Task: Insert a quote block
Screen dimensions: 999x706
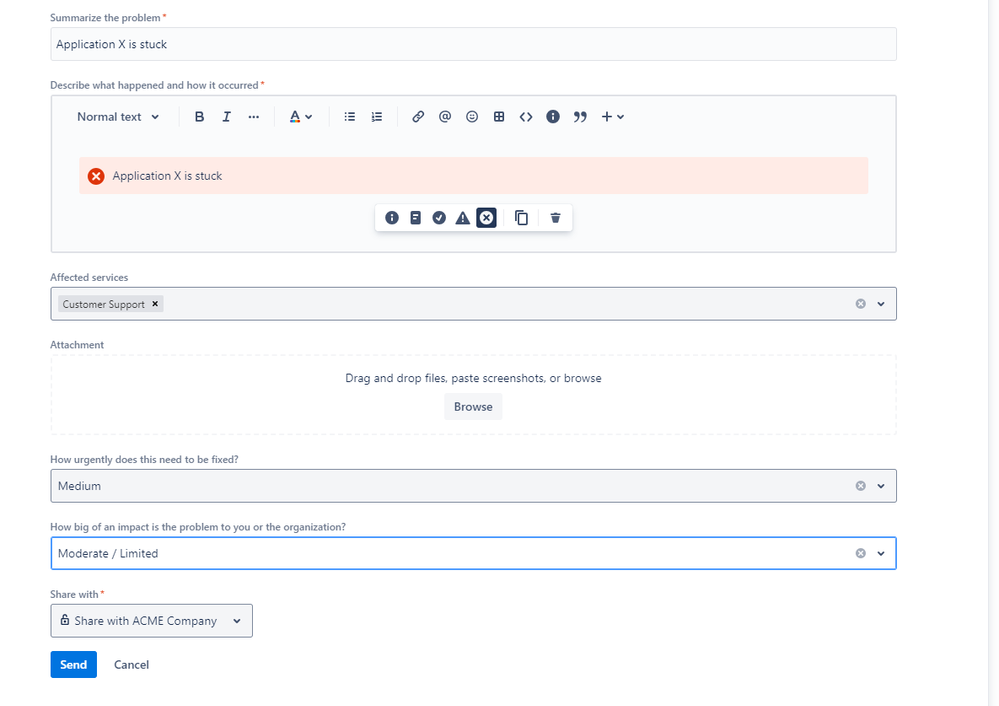Action: pyautogui.click(x=580, y=117)
